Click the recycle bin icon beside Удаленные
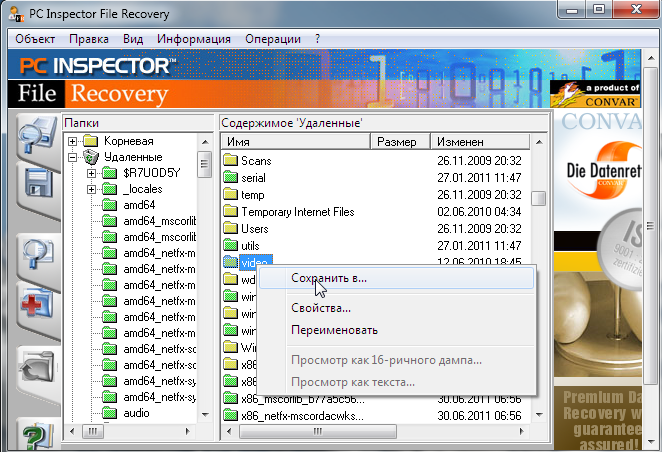Image resolution: width=662 pixels, height=452 pixels. pos(90,157)
